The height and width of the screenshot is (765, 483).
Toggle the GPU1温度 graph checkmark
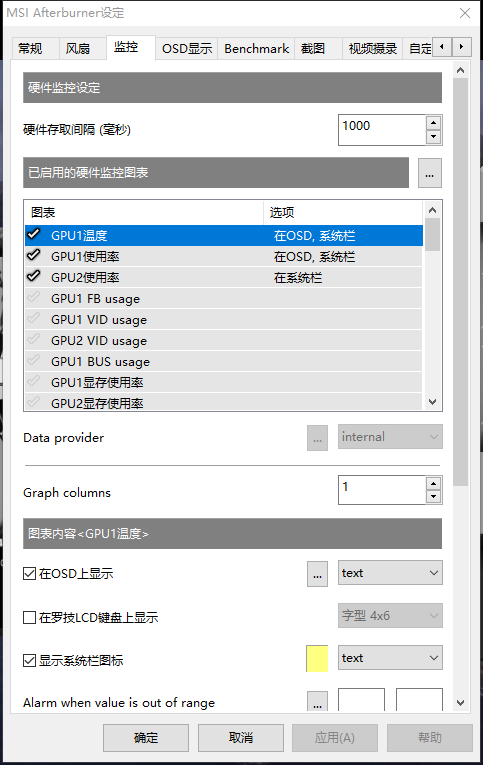pyautogui.click(x=34, y=235)
